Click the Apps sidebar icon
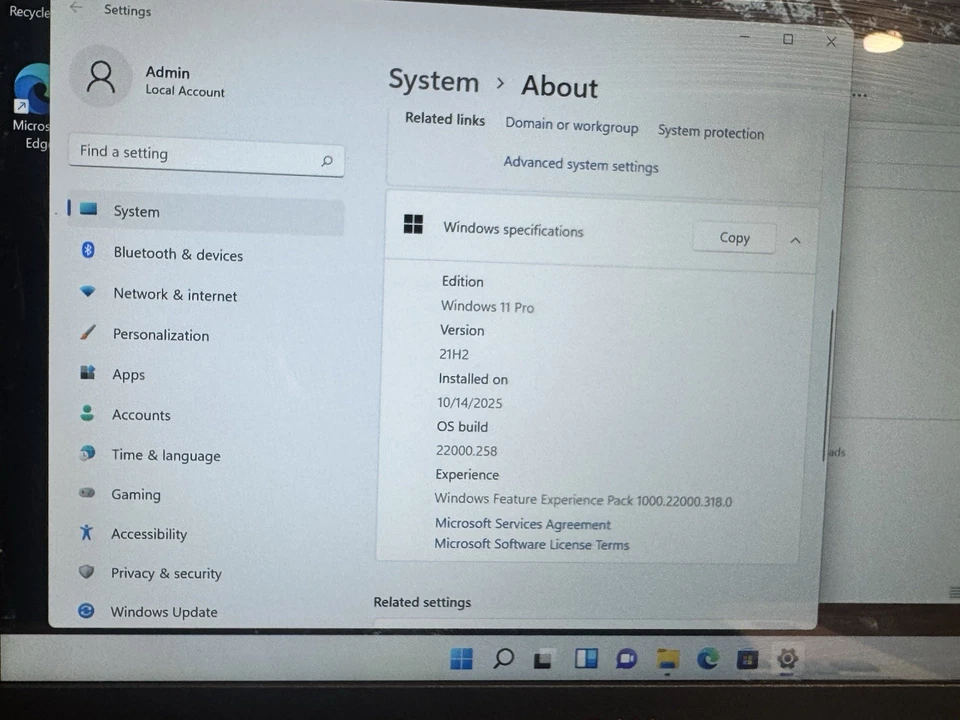This screenshot has width=960, height=720. (88, 372)
